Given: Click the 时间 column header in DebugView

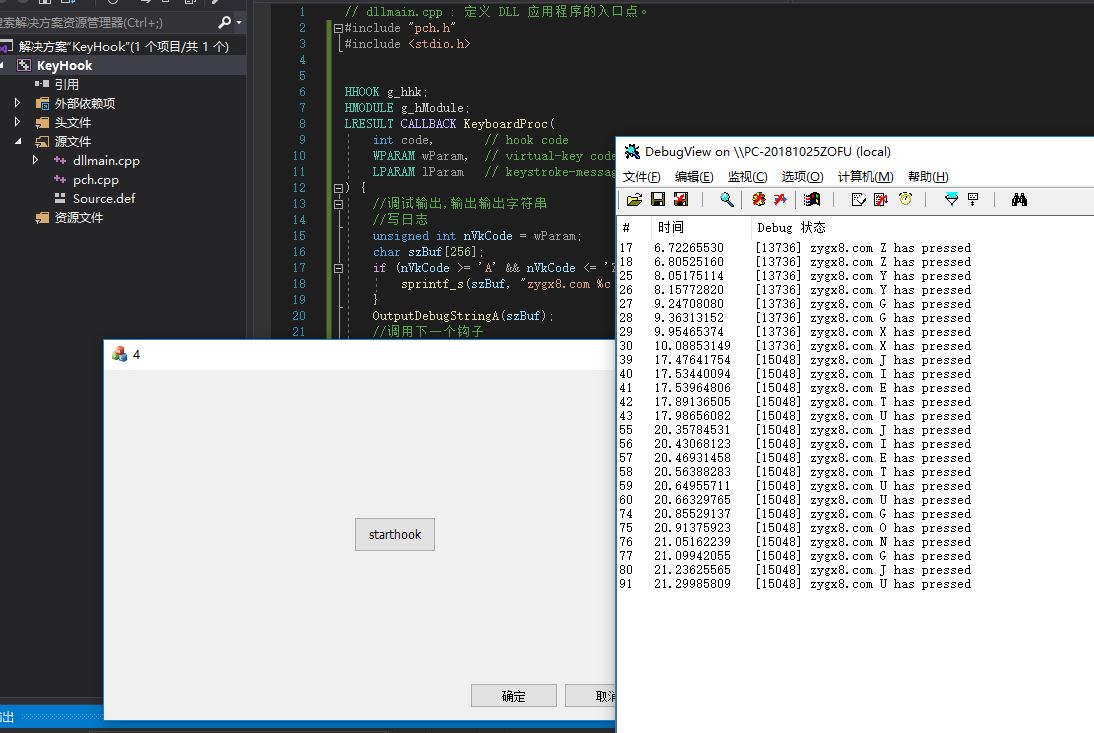Looking at the screenshot, I should (x=700, y=227).
